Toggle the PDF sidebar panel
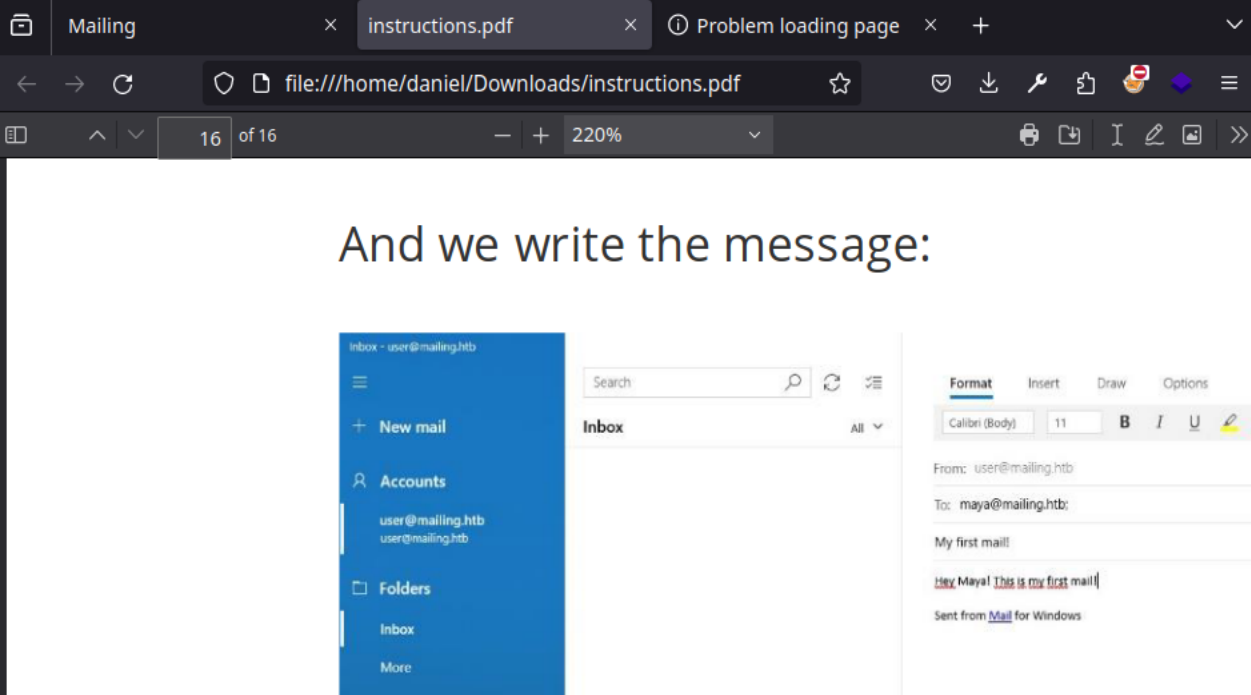 click(x=16, y=135)
